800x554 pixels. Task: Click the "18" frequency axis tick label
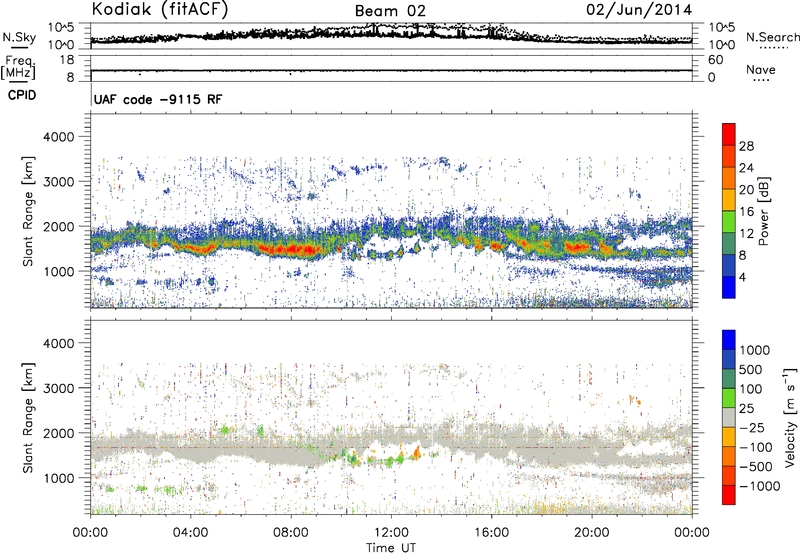click(x=67, y=60)
